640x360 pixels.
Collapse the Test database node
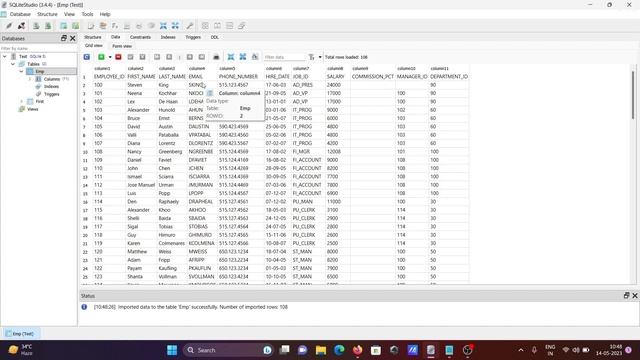coord(5,56)
